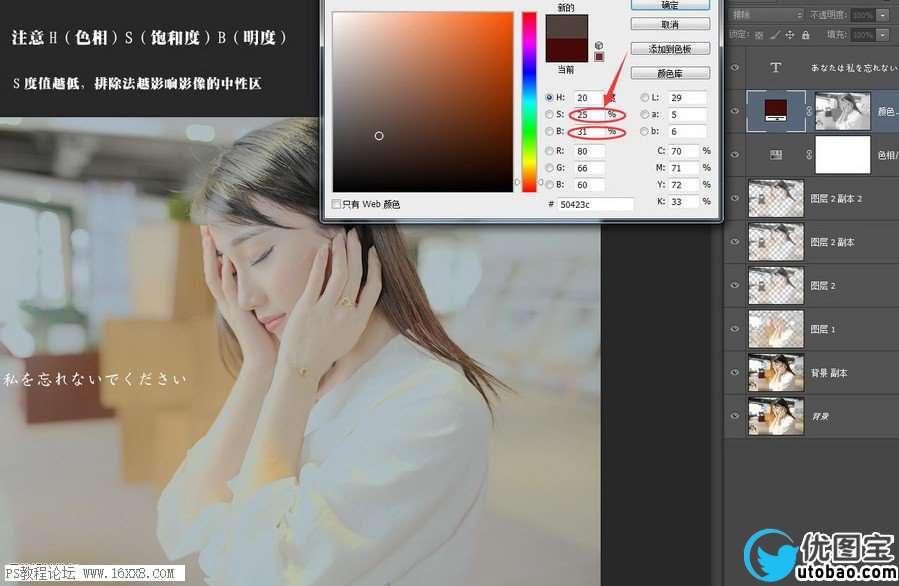Select the 背景 副本 layer thumbnail
The image size is (899, 586).
coord(776,373)
